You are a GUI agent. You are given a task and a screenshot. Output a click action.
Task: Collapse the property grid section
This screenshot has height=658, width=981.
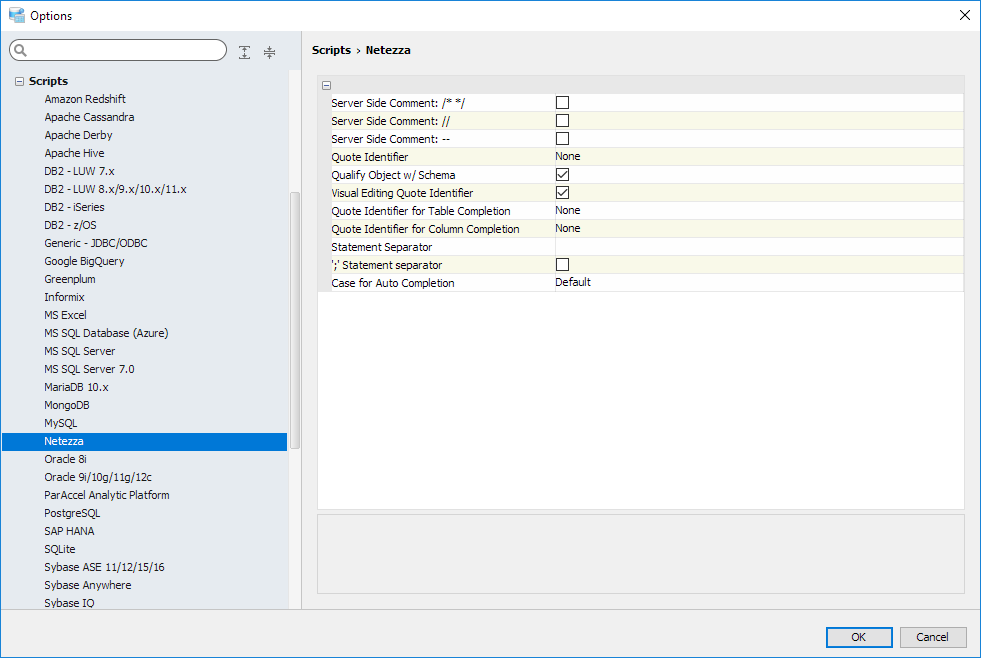(326, 85)
